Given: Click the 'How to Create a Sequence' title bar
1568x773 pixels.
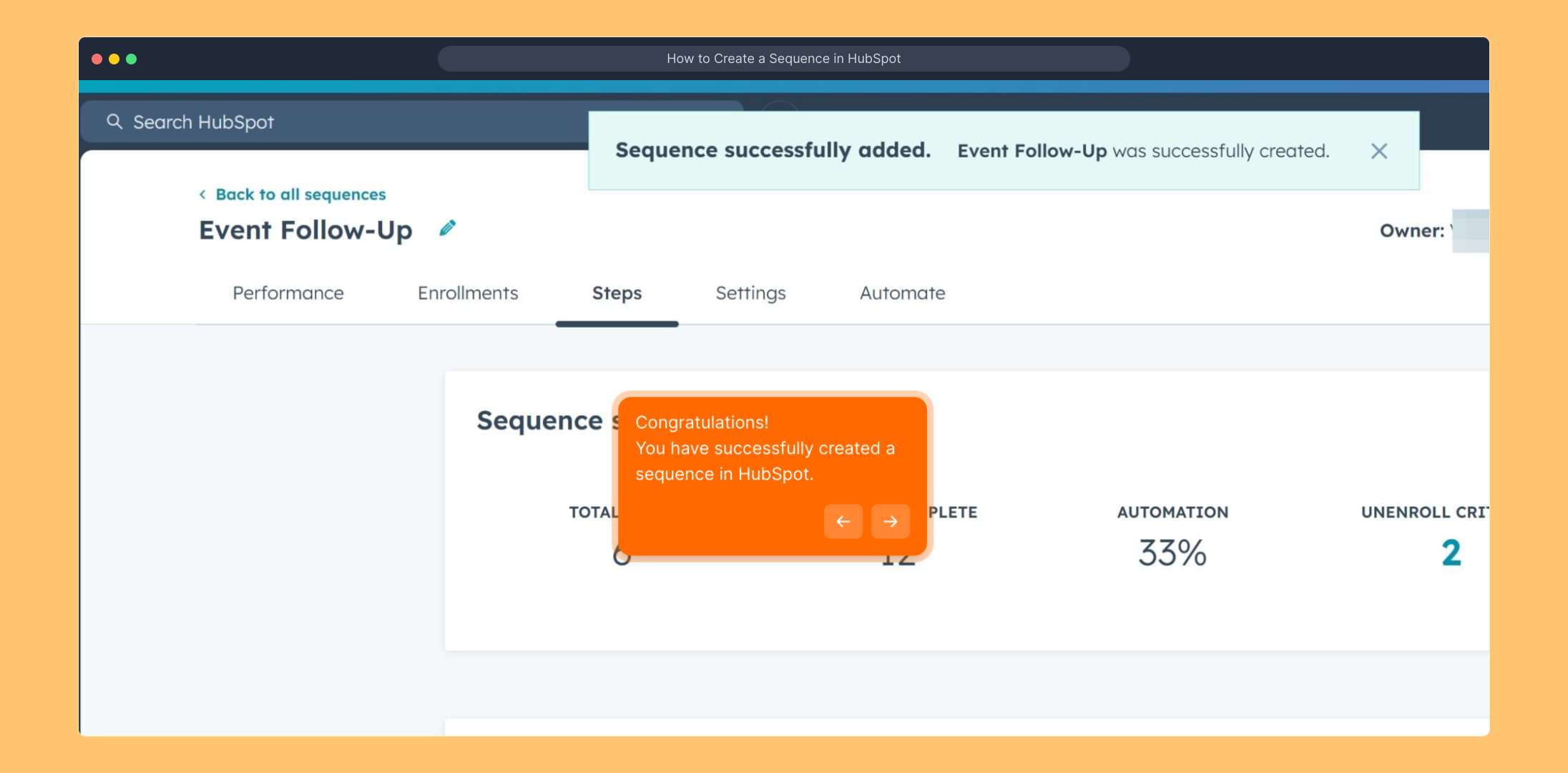Looking at the screenshot, I should [x=783, y=59].
